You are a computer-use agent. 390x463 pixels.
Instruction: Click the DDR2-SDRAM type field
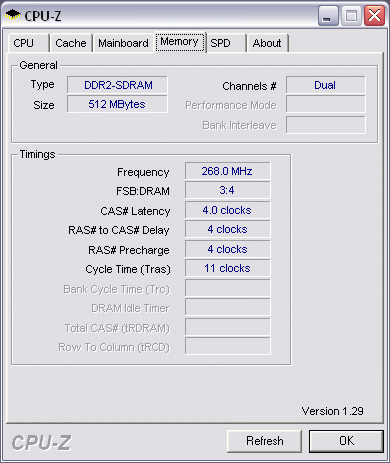tap(117, 85)
